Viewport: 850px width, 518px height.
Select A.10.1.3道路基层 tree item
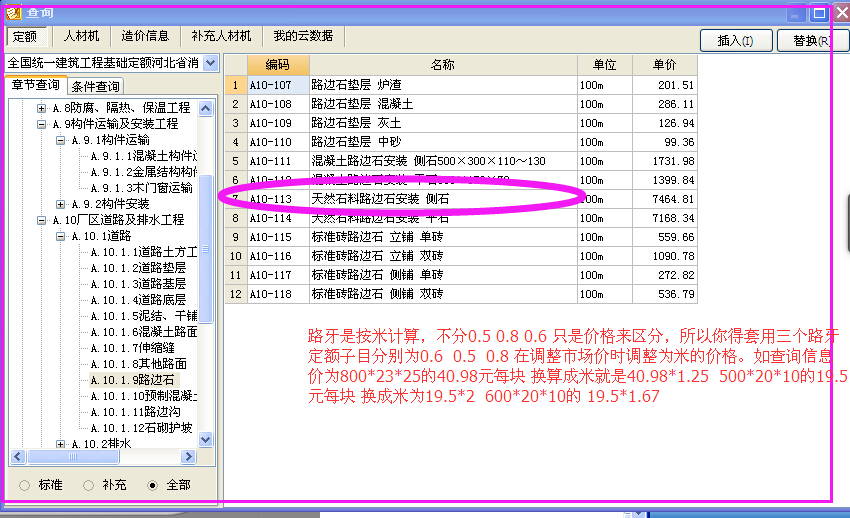[138, 284]
